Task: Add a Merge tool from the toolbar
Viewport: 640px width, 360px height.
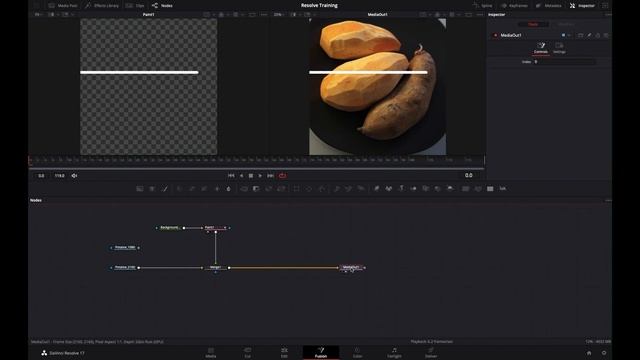Action: click(244, 189)
